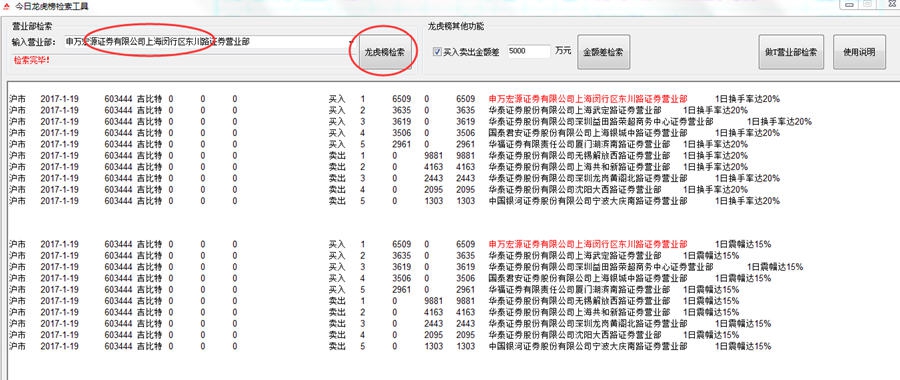Screen dimensions: 900x380
Task: Click 中国银河宁波大庆南路 in 震幅达15% block
Action: tap(588, 347)
